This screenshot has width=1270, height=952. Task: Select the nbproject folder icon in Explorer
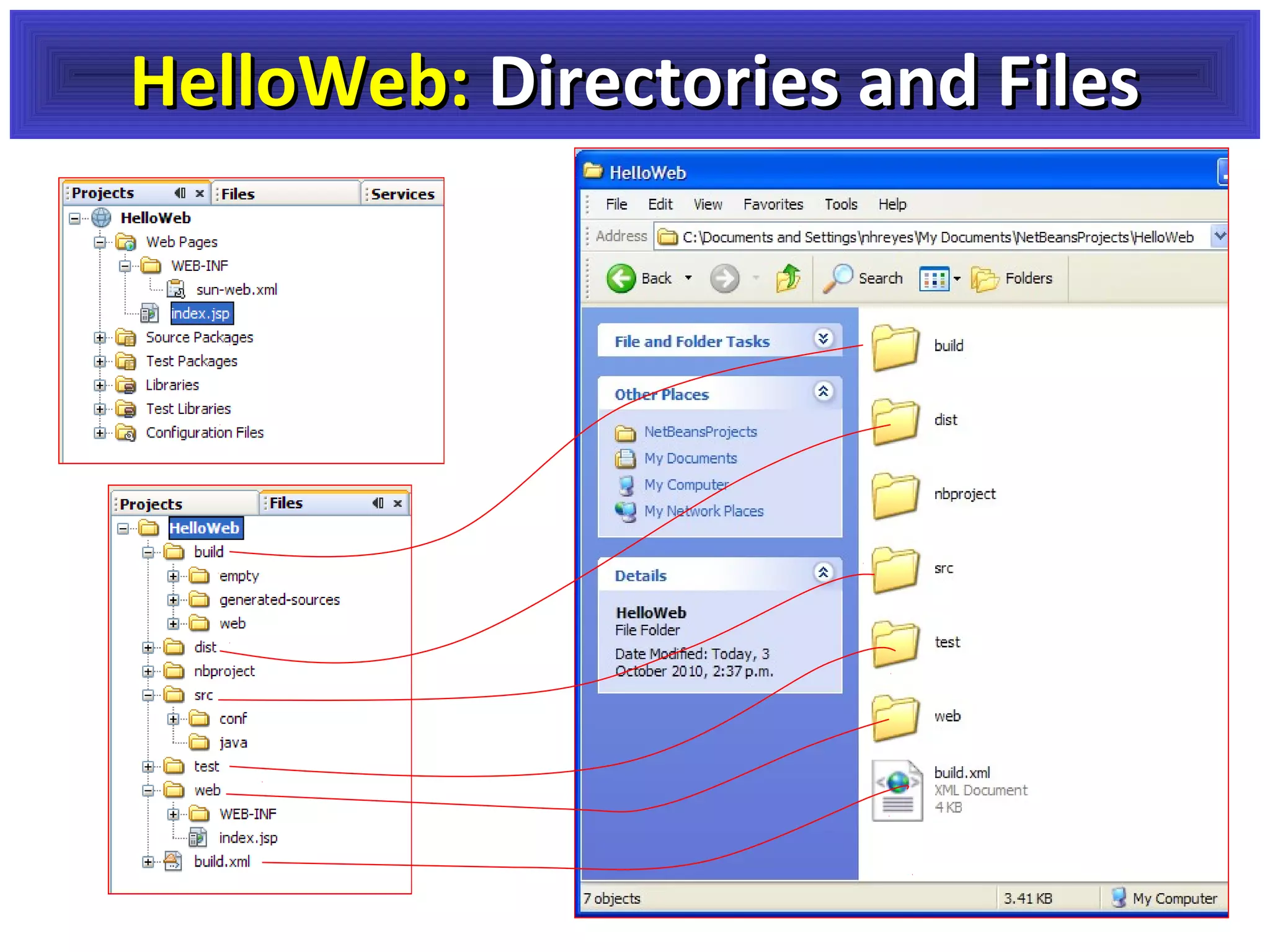pos(895,496)
